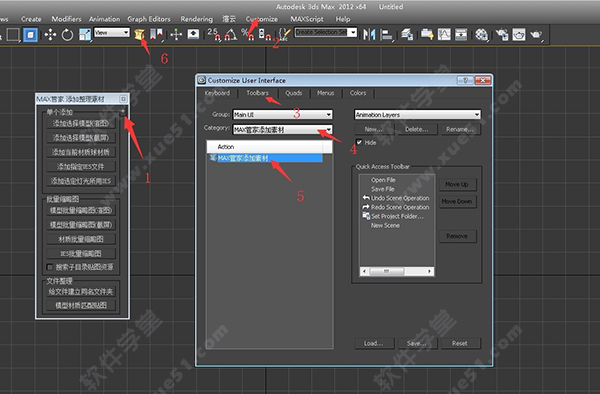Click the Quick Access Toolbar horizontal scrollbar

(x=397, y=271)
